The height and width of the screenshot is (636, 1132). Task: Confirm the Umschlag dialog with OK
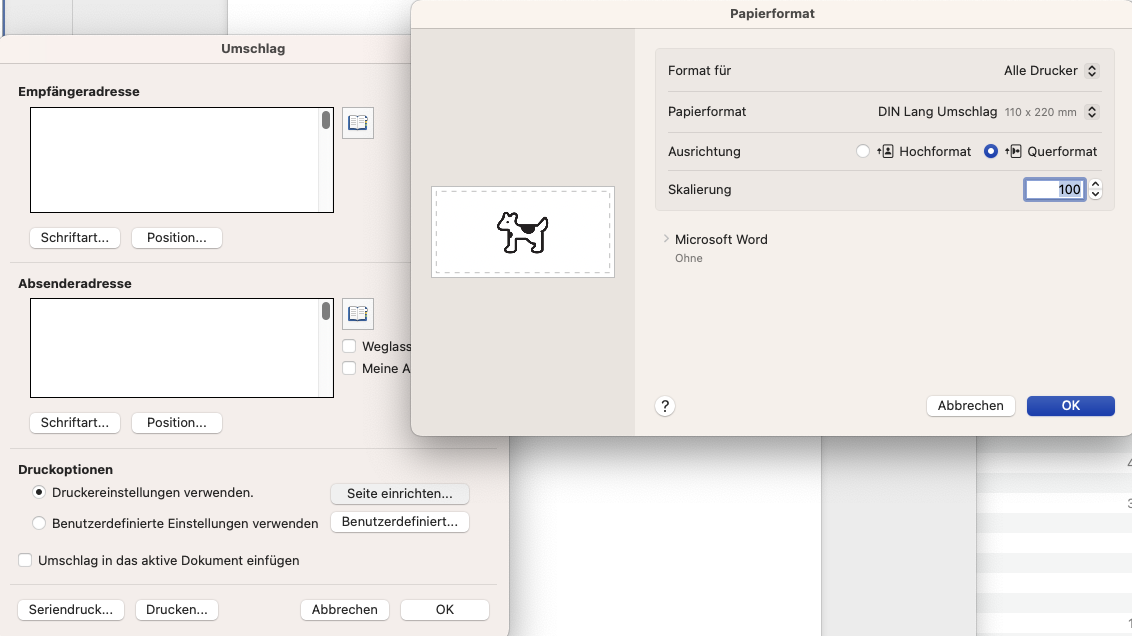click(445, 609)
